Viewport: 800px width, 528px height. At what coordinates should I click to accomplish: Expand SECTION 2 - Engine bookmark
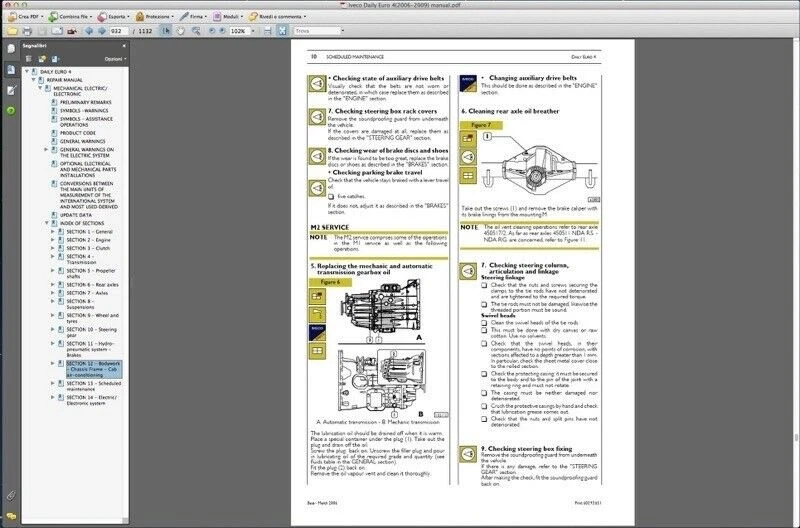[x=53, y=240]
